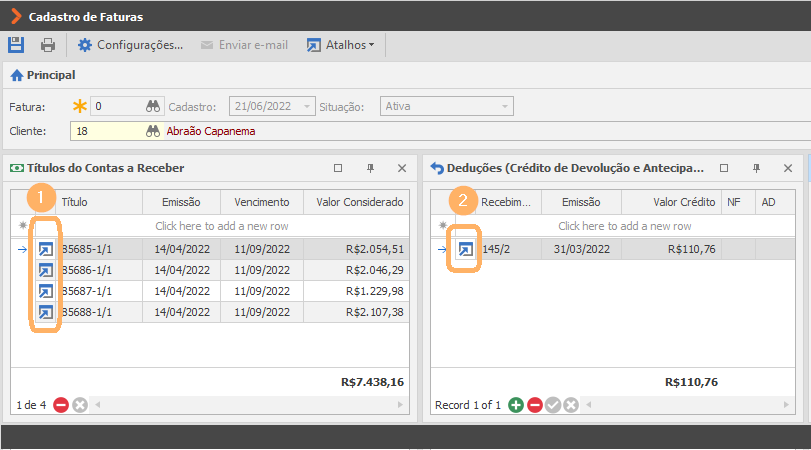811x450 pixels.
Task: Expand the Atalhos dropdown menu
Action: (x=340, y=45)
